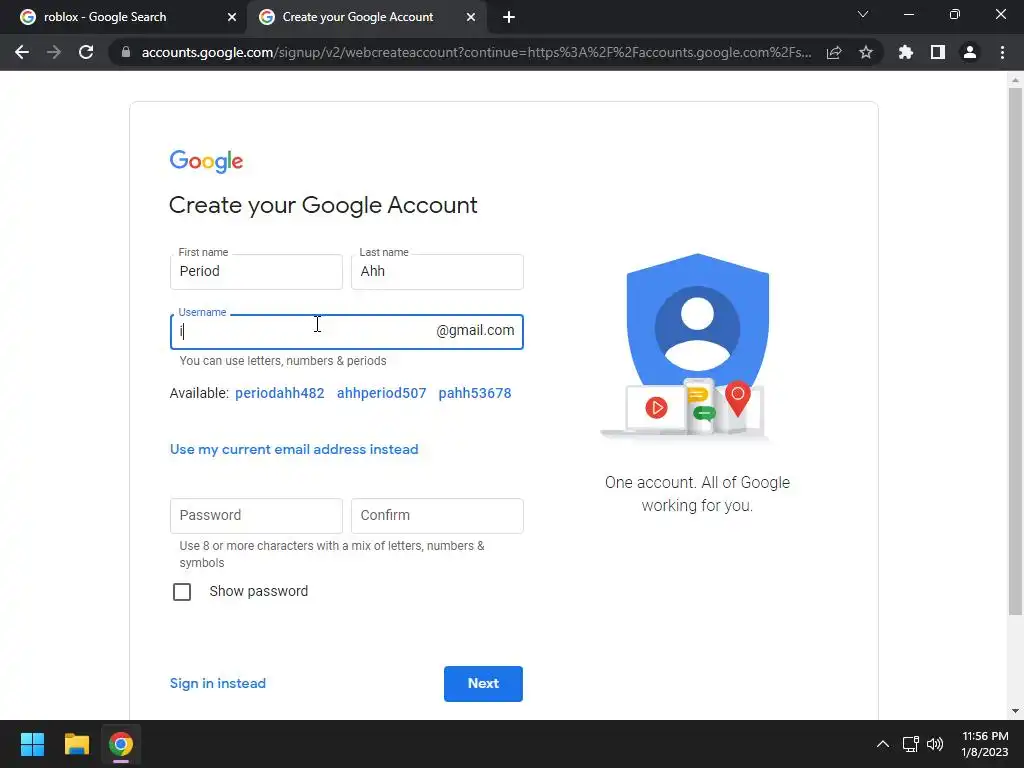Open a new browser tab
Viewport: 1024px width, 768px height.
pyautogui.click(x=509, y=18)
